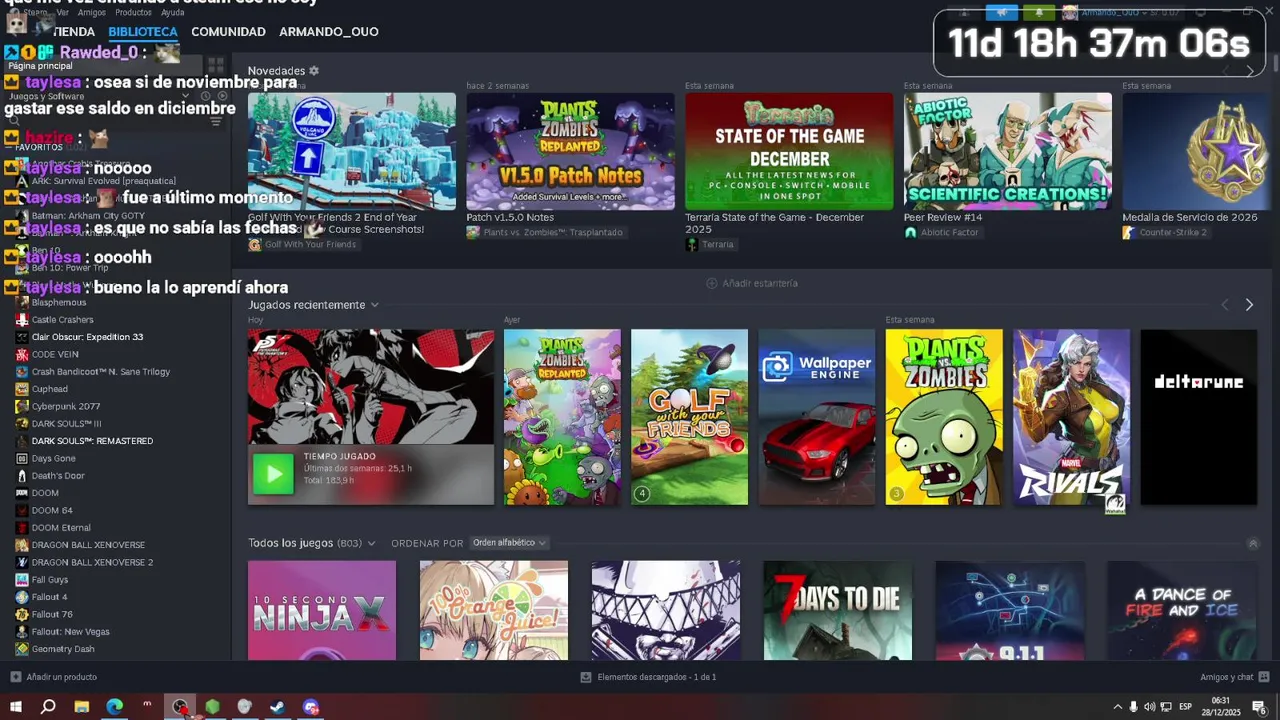This screenshot has width=1280, height=720.
Task: Click the Añadir un producto plus icon
Action: [15, 677]
